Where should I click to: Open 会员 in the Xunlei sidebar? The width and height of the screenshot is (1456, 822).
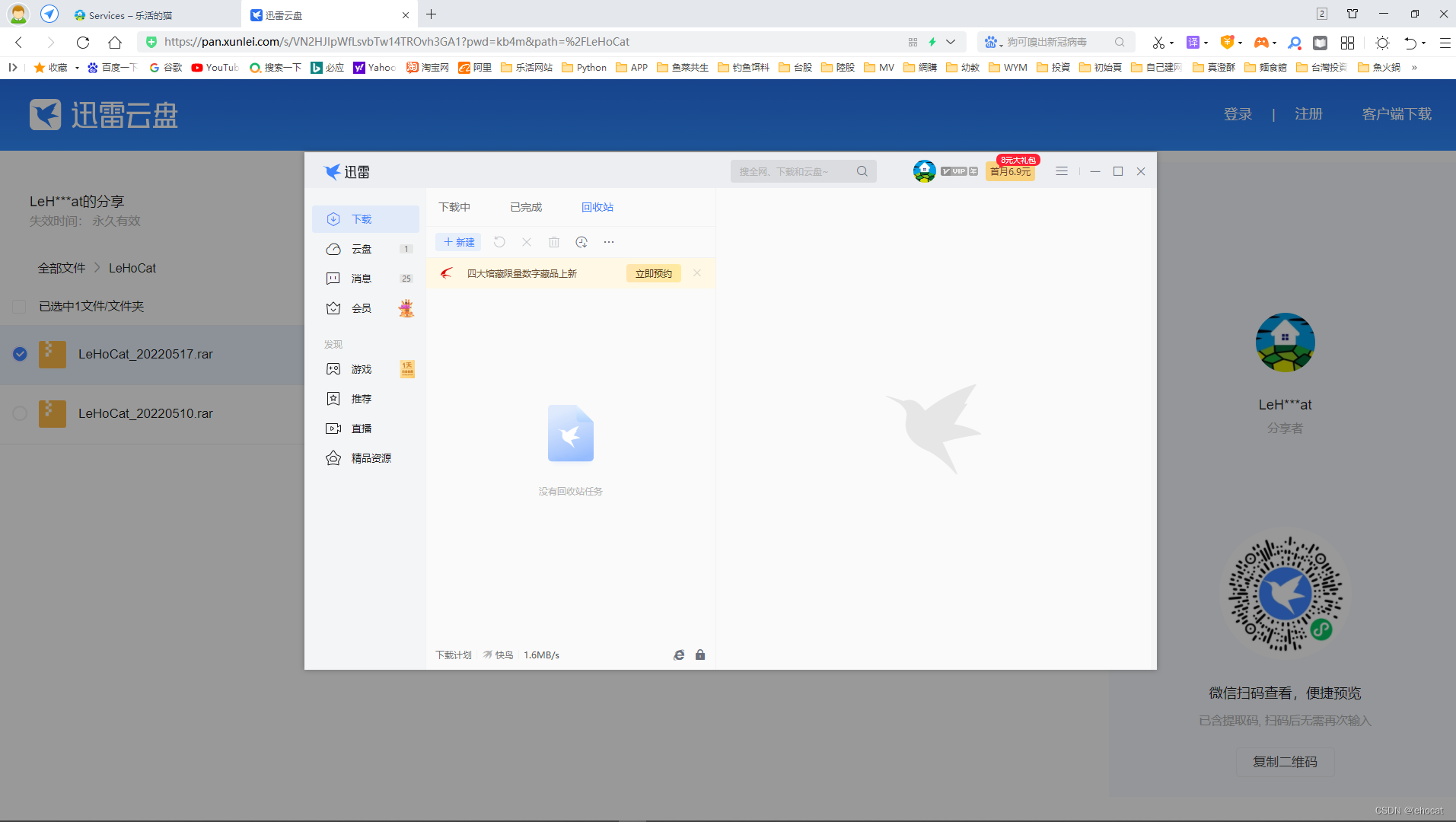(x=365, y=308)
